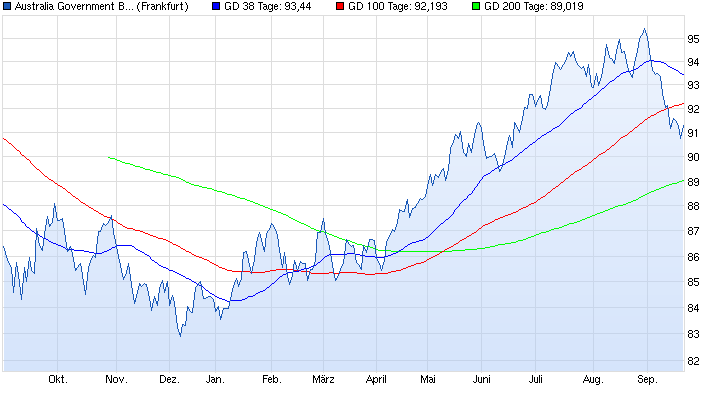Click the 'Okt.' month label on x-axis
The height and width of the screenshot is (405, 726).
point(58,380)
